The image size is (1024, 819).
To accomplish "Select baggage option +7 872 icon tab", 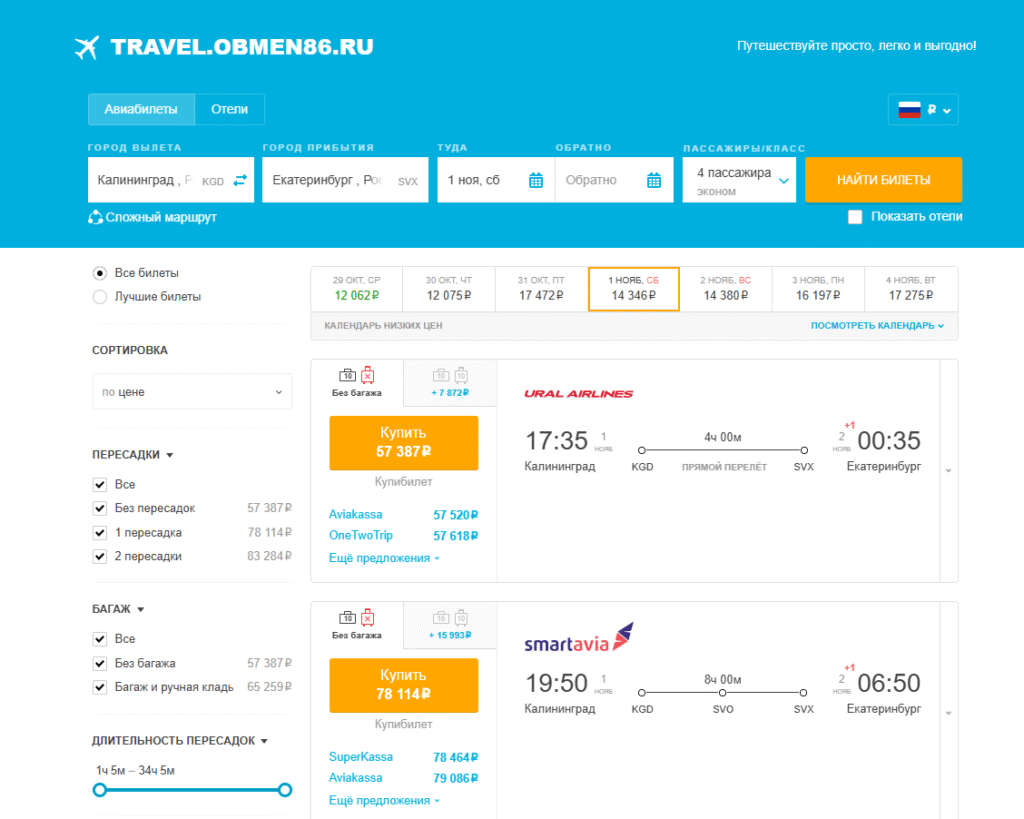I will pos(450,382).
